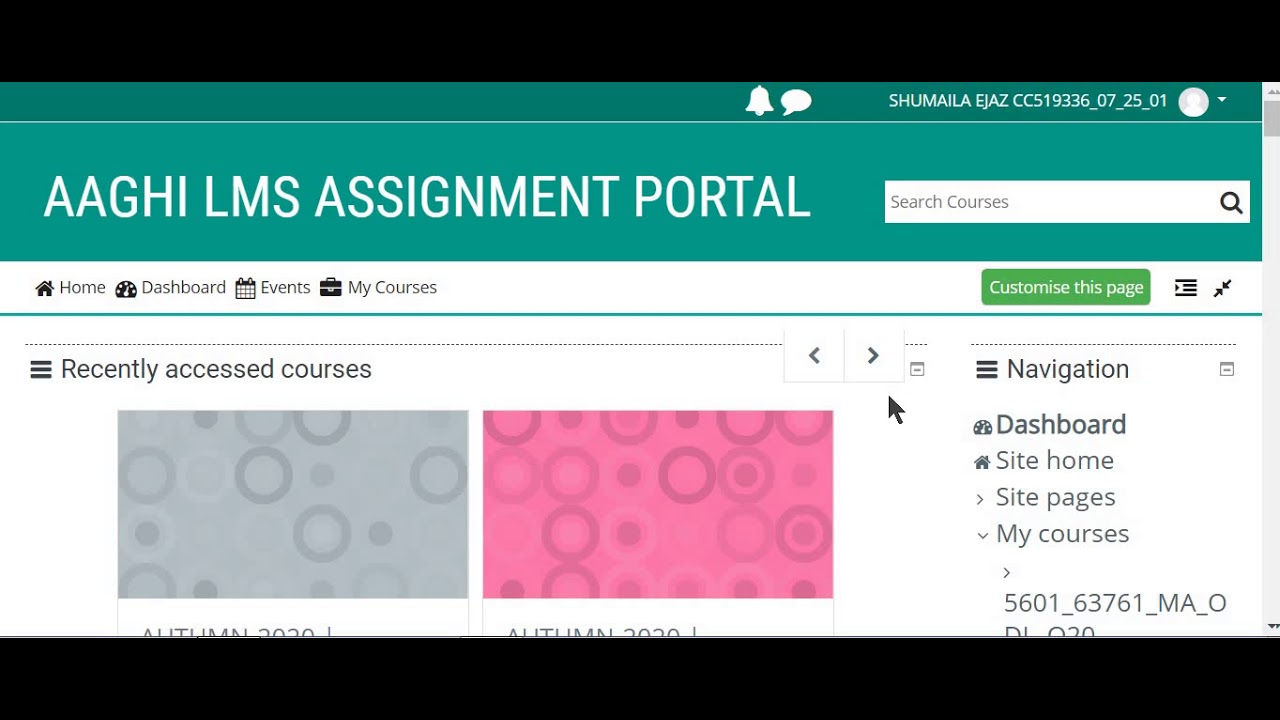
Task: Collapse the My courses tree node
Action: [x=983, y=535]
